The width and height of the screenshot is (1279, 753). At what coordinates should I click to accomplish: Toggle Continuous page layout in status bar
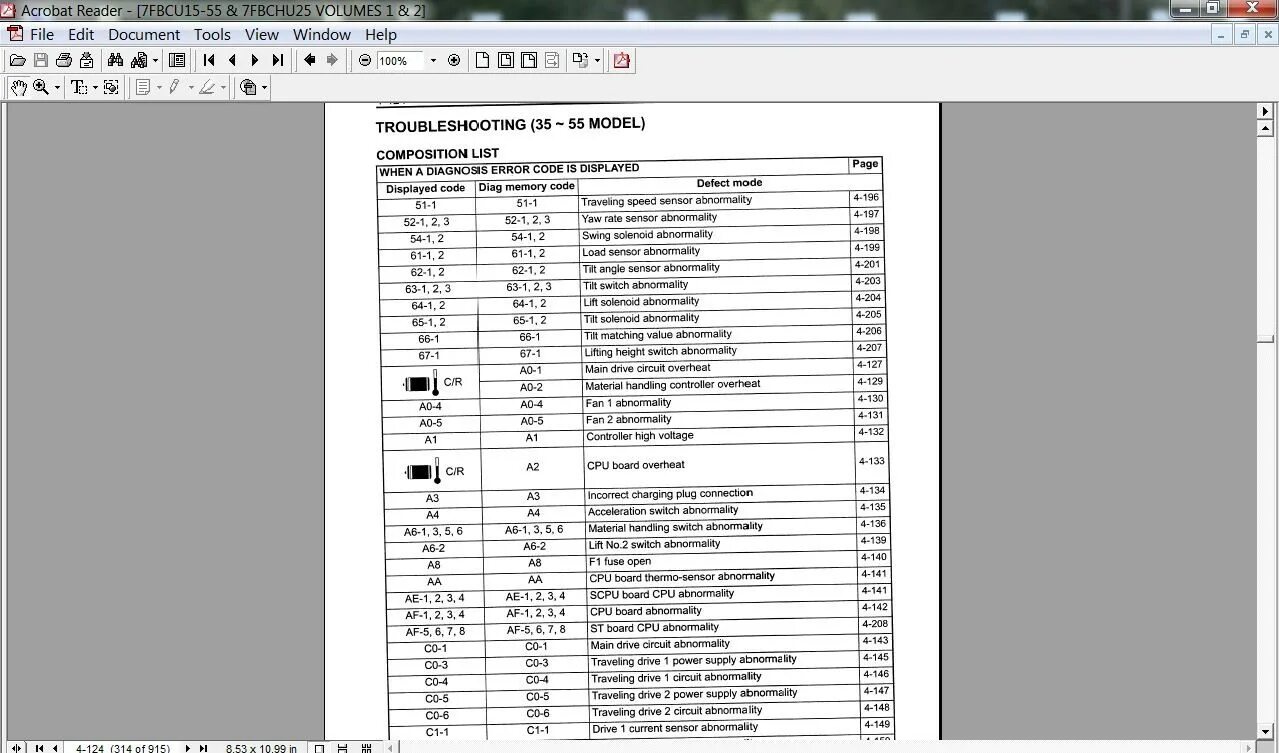click(x=343, y=747)
